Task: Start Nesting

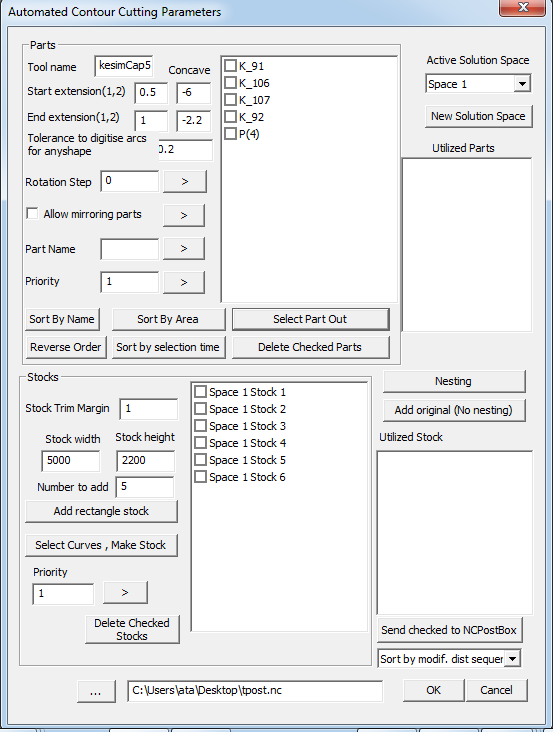Action: 454,381
